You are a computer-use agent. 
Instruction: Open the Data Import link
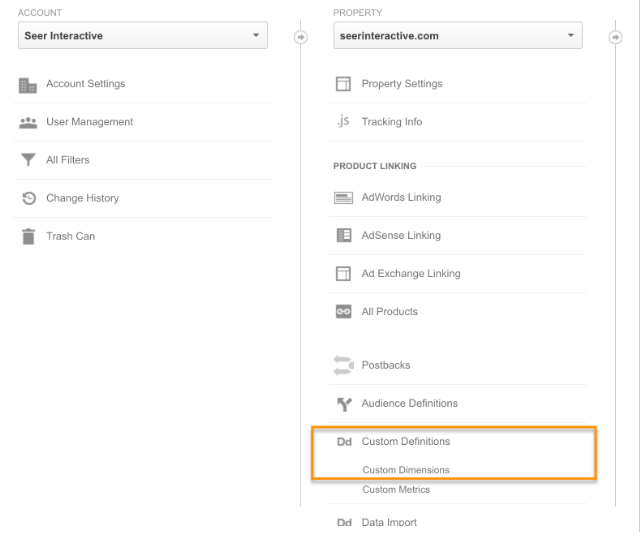[x=389, y=523]
